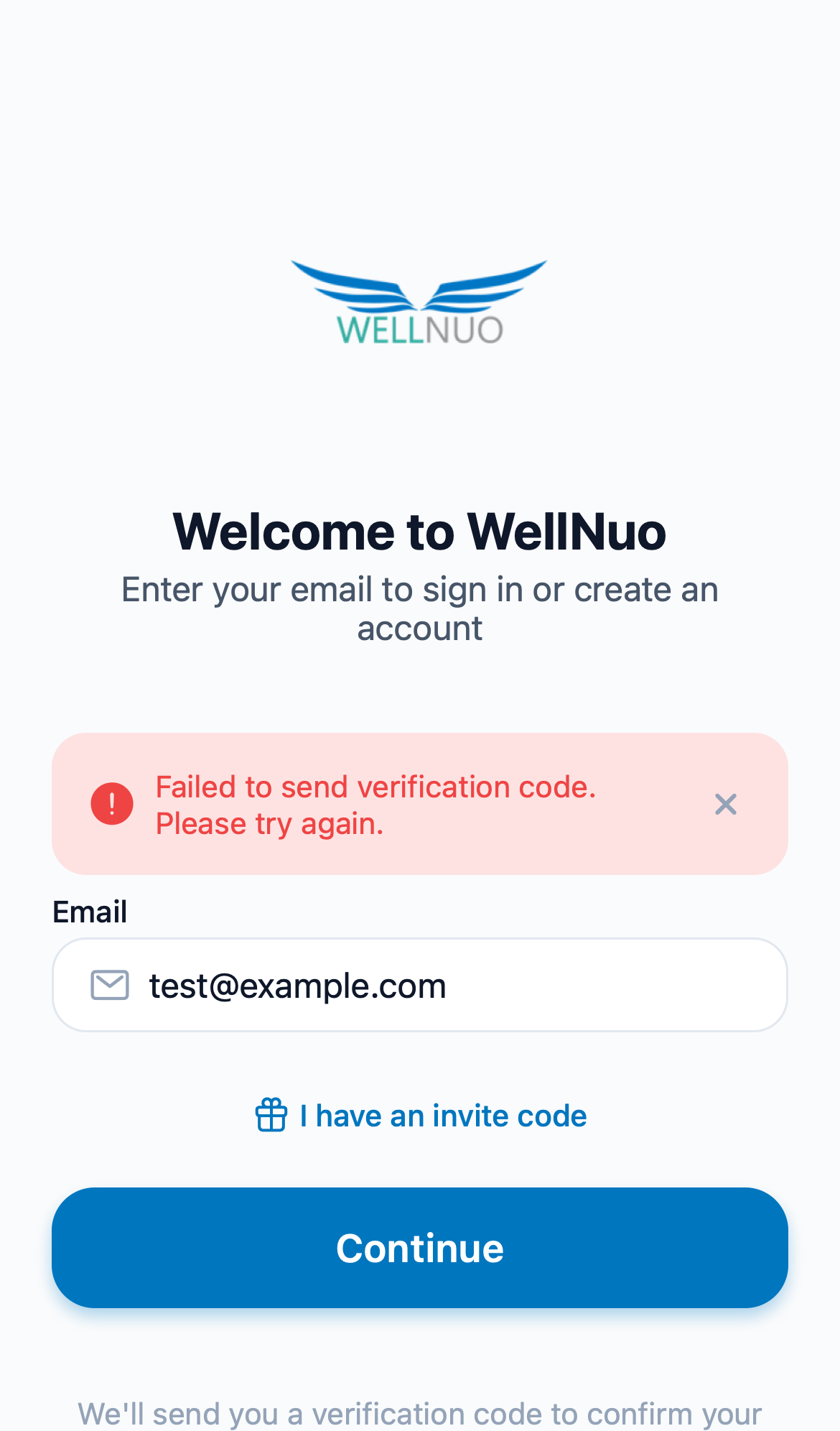Click the gift icon beside invite code
This screenshot has width=840, height=1431.
pyautogui.click(x=271, y=1116)
